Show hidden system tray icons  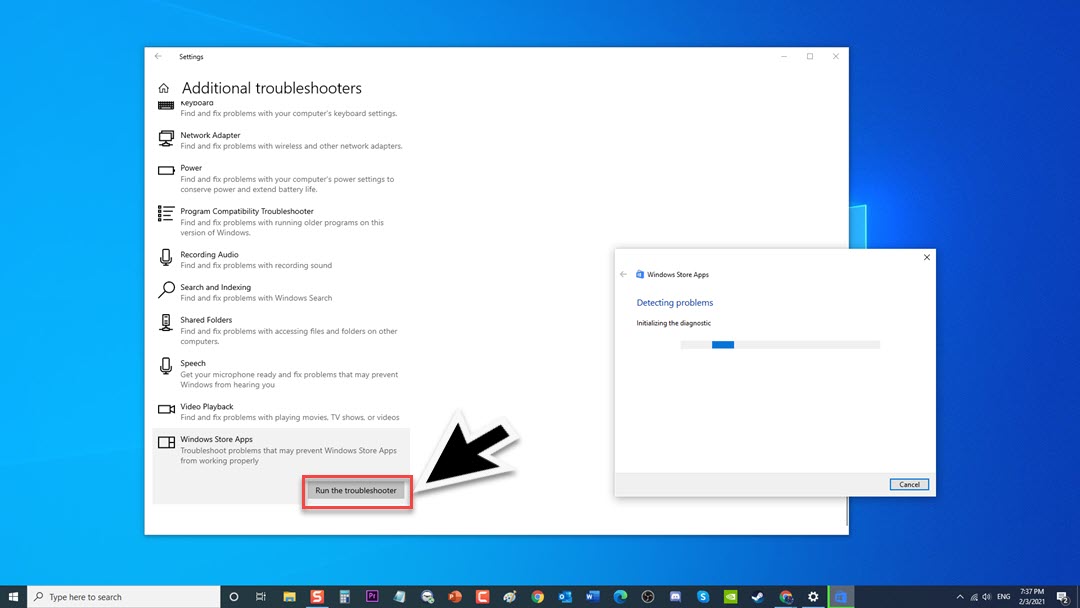pyautogui.click(x=959, y=597)
